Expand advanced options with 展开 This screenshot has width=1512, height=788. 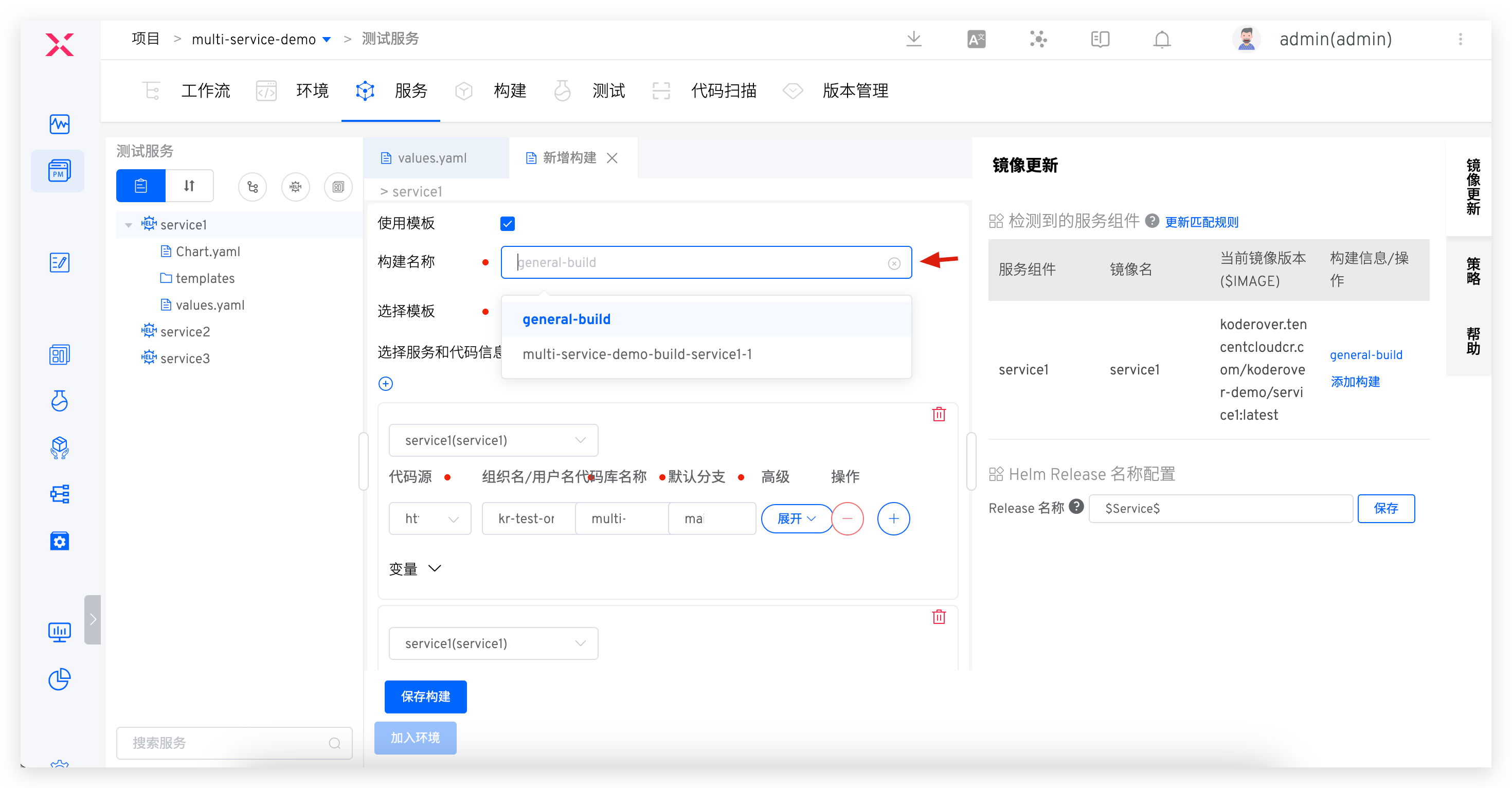pyautogui.click(x=796, y=518)
